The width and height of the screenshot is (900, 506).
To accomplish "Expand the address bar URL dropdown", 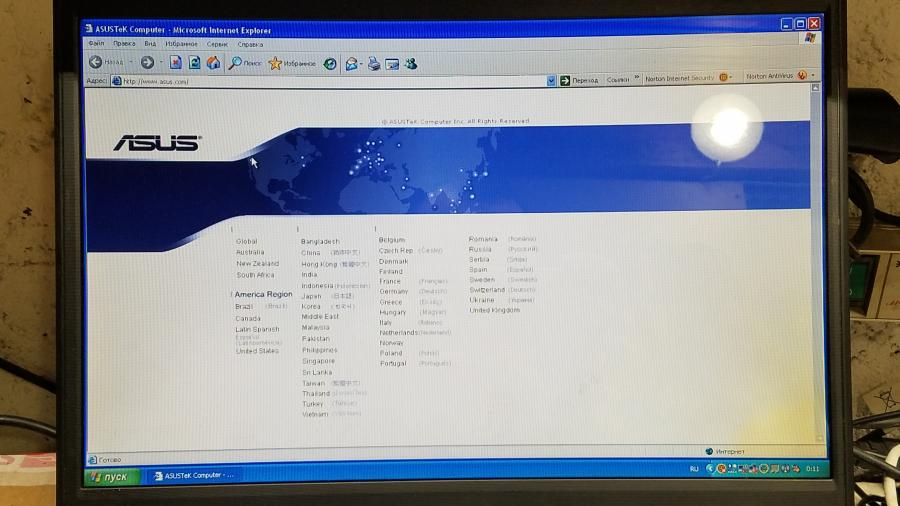I will point(551,81).
